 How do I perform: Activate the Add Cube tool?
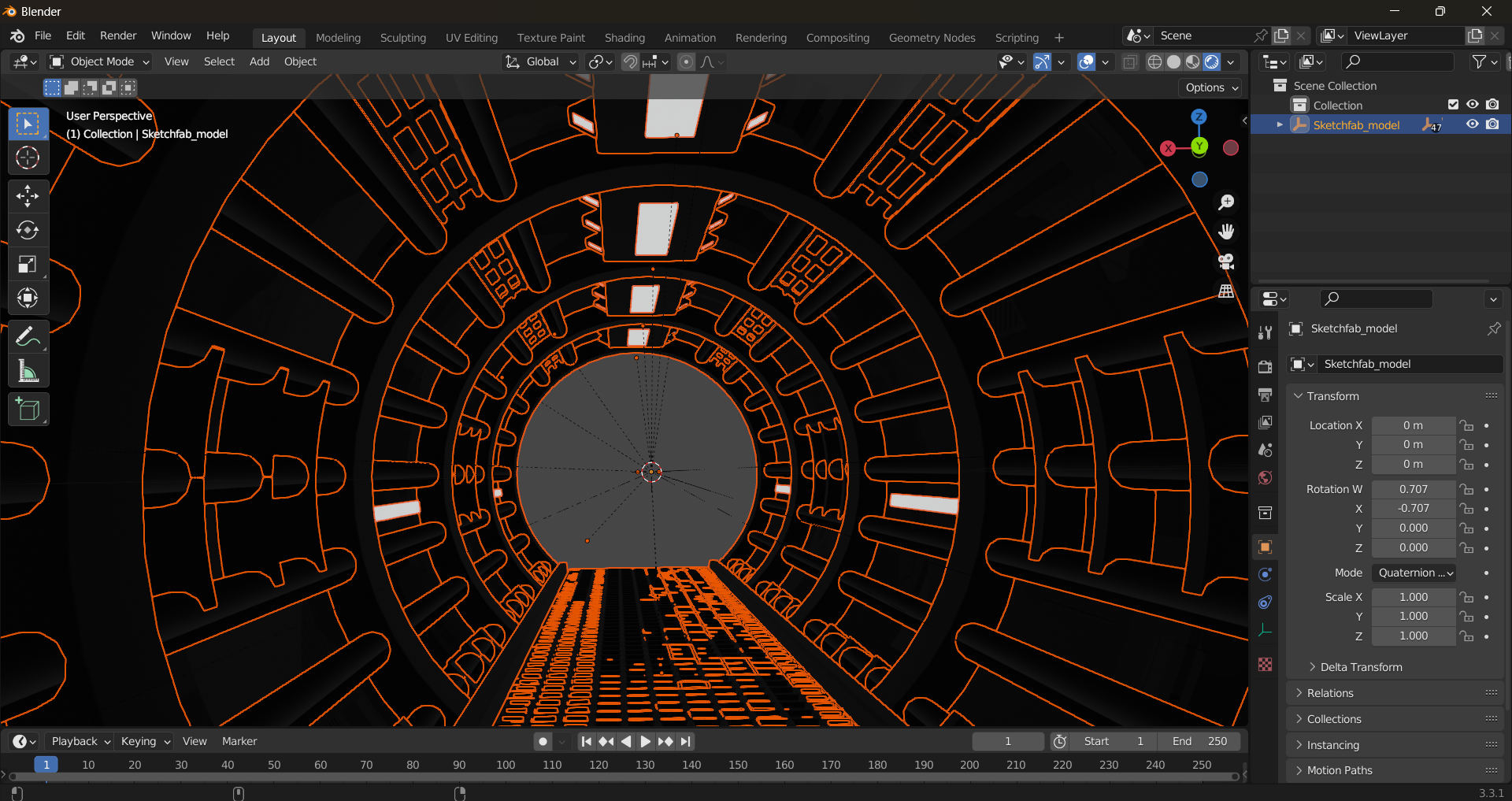coord(28,410)
